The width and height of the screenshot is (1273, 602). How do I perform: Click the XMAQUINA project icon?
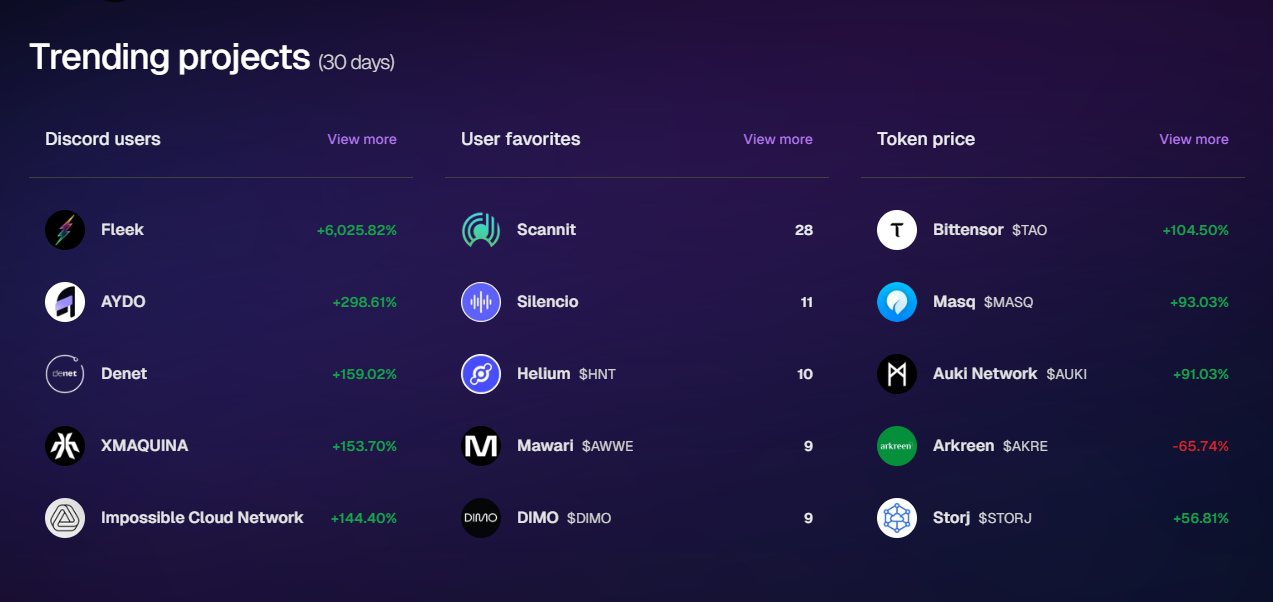pyautogui.click(x=65, y=446)
